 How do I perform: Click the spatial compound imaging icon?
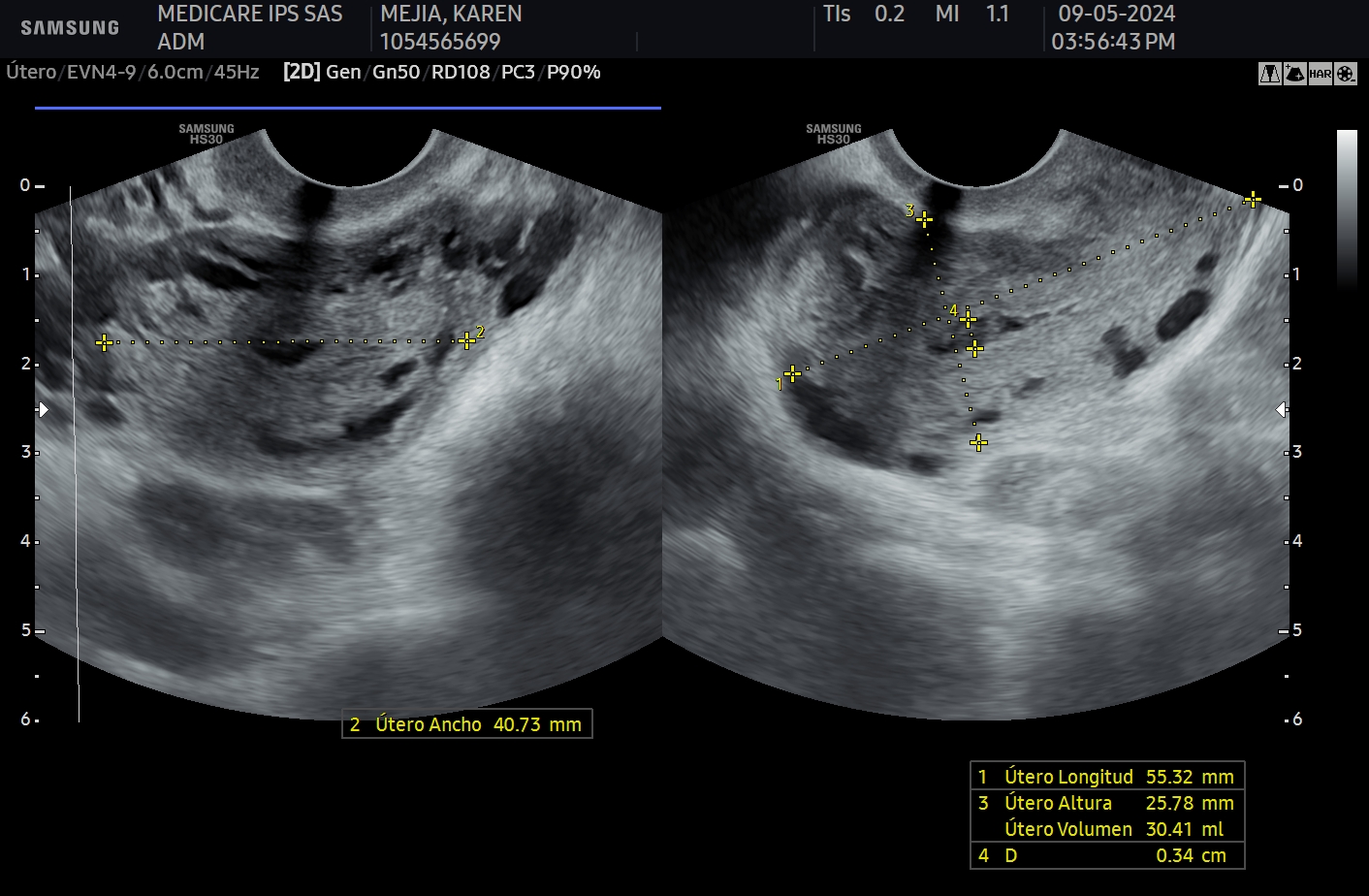[x=1270, y=74]
